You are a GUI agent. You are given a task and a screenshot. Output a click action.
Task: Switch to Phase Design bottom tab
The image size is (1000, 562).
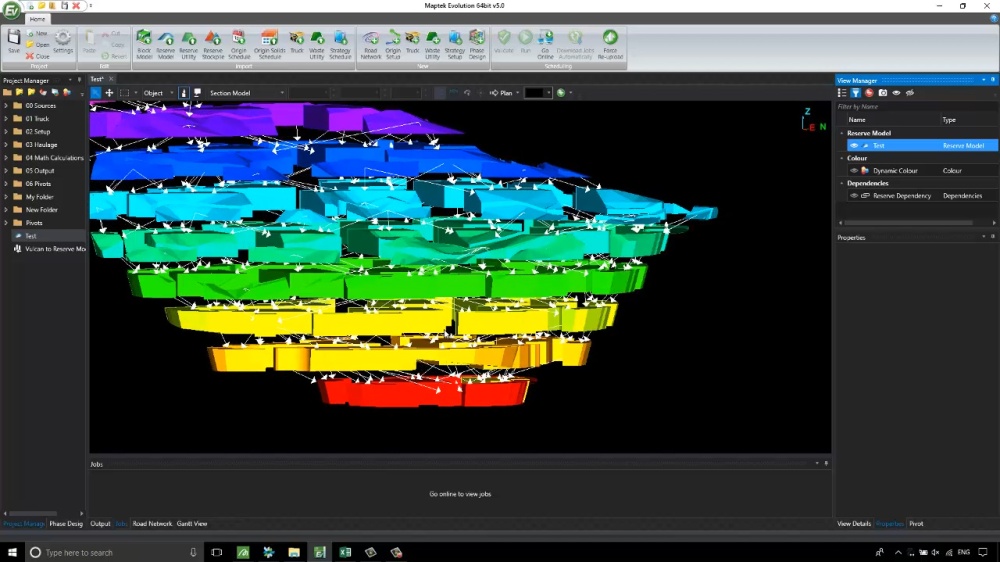click(66, 524)
